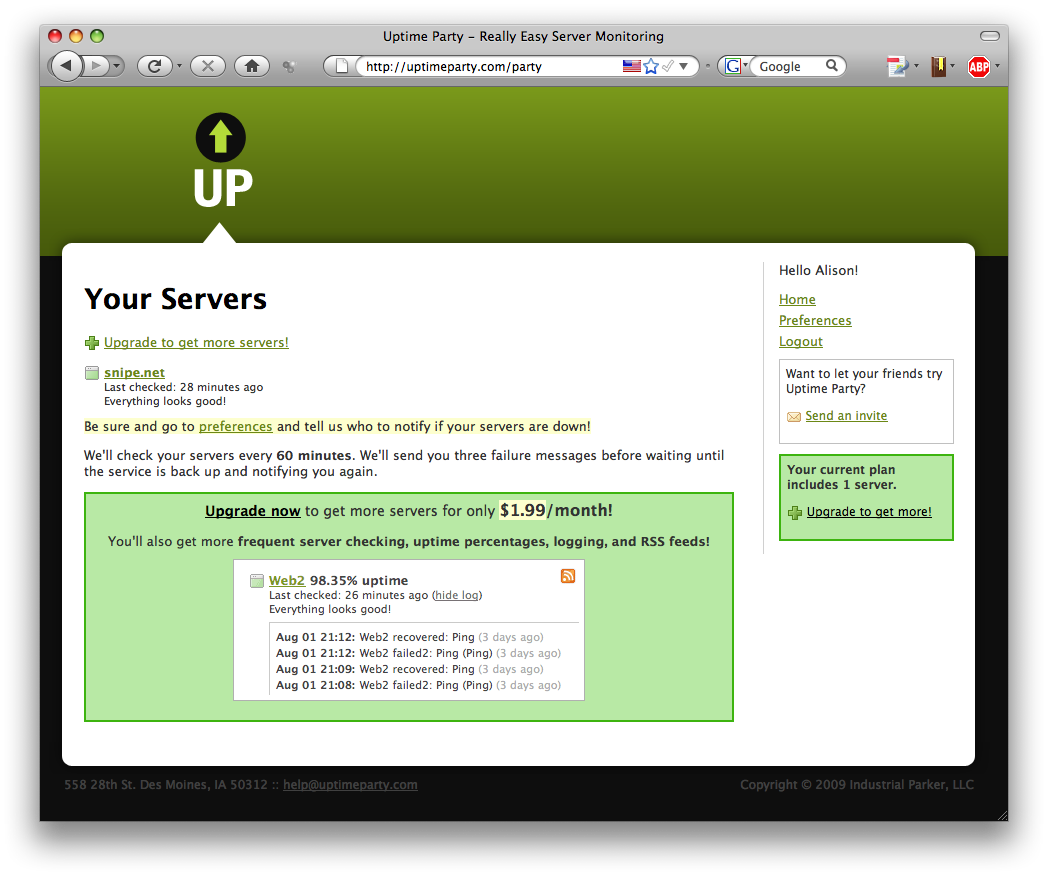Click the green zoom window button
The width and height of the screenshot is (1048, 876).
pos(97,36)
